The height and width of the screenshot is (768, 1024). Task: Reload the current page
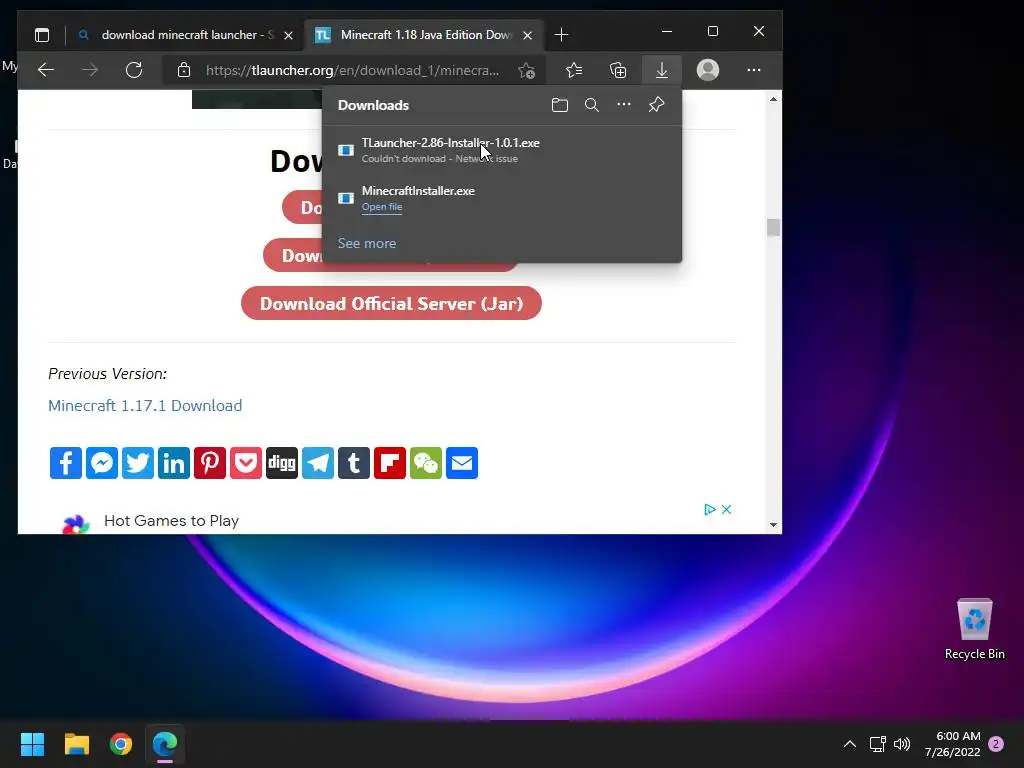pos(134,70)
